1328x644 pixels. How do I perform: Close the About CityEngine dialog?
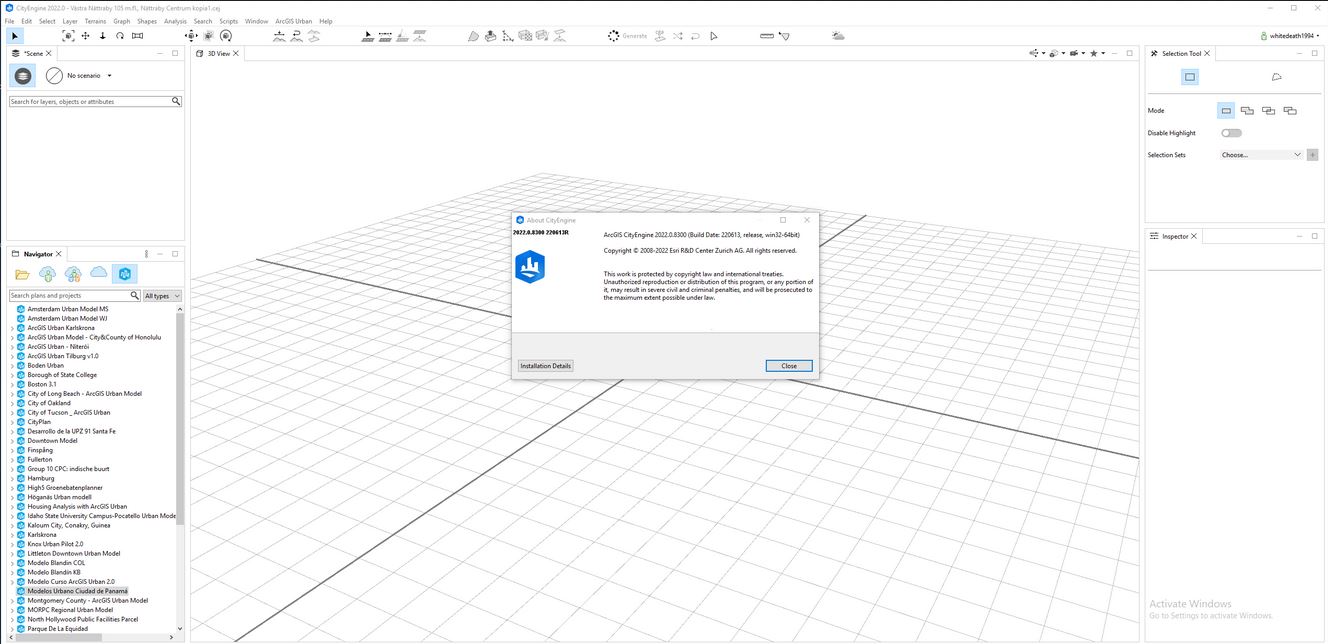tap(788, 365)
